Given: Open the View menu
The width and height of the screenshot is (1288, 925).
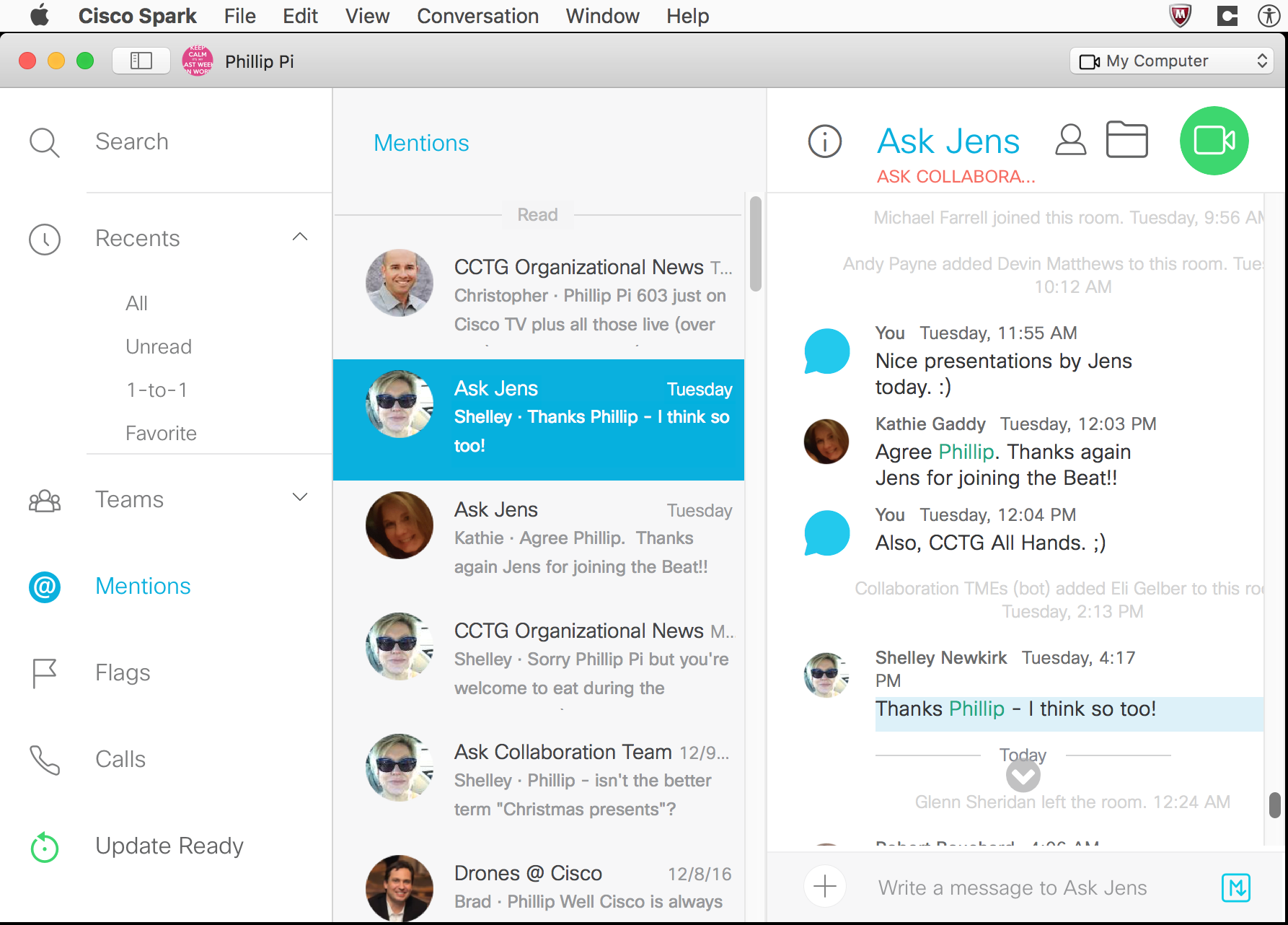Looking at the screenshot, I should coord(367,16).
